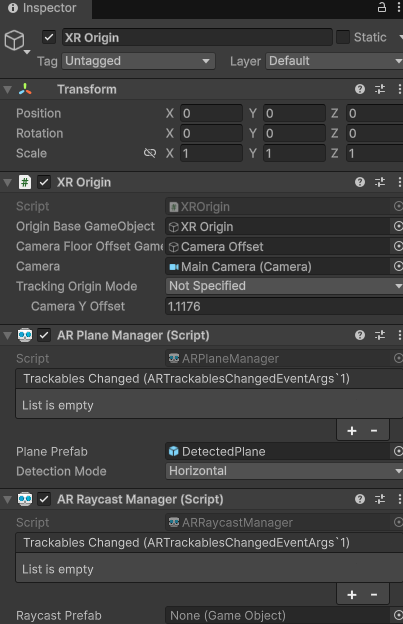
Task: Enable the Static checkbox
Action: (343, 37)
